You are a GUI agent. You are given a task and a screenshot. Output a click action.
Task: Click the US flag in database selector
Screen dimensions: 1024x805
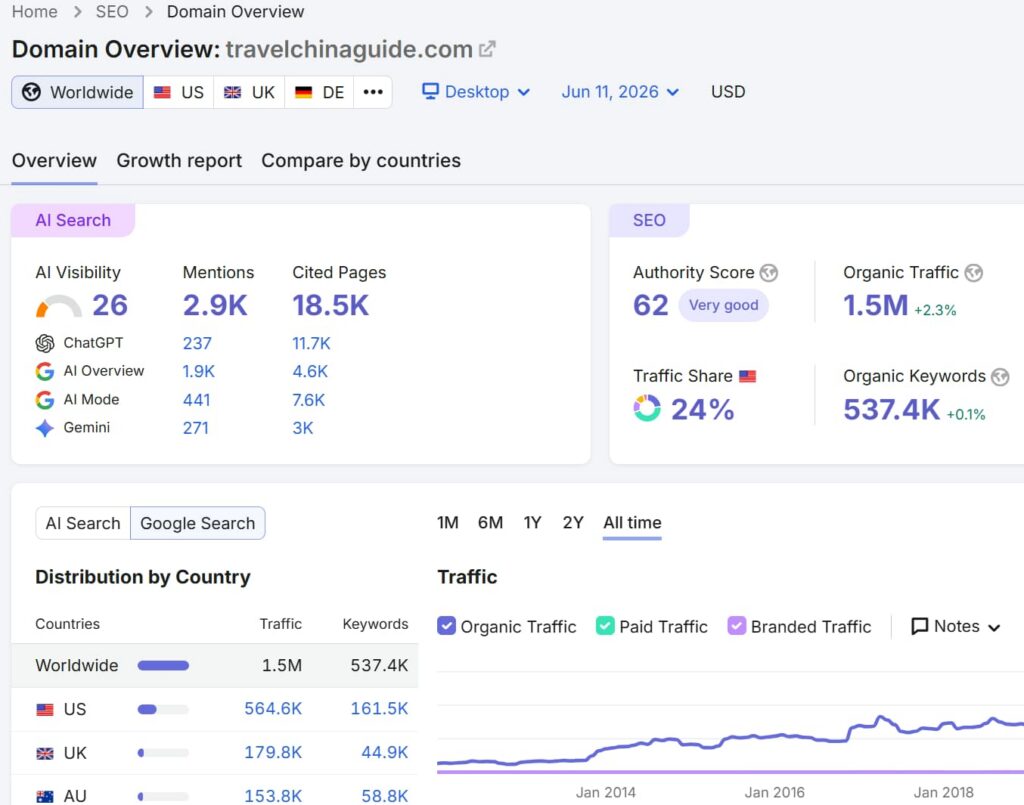[x=162, y=92]
